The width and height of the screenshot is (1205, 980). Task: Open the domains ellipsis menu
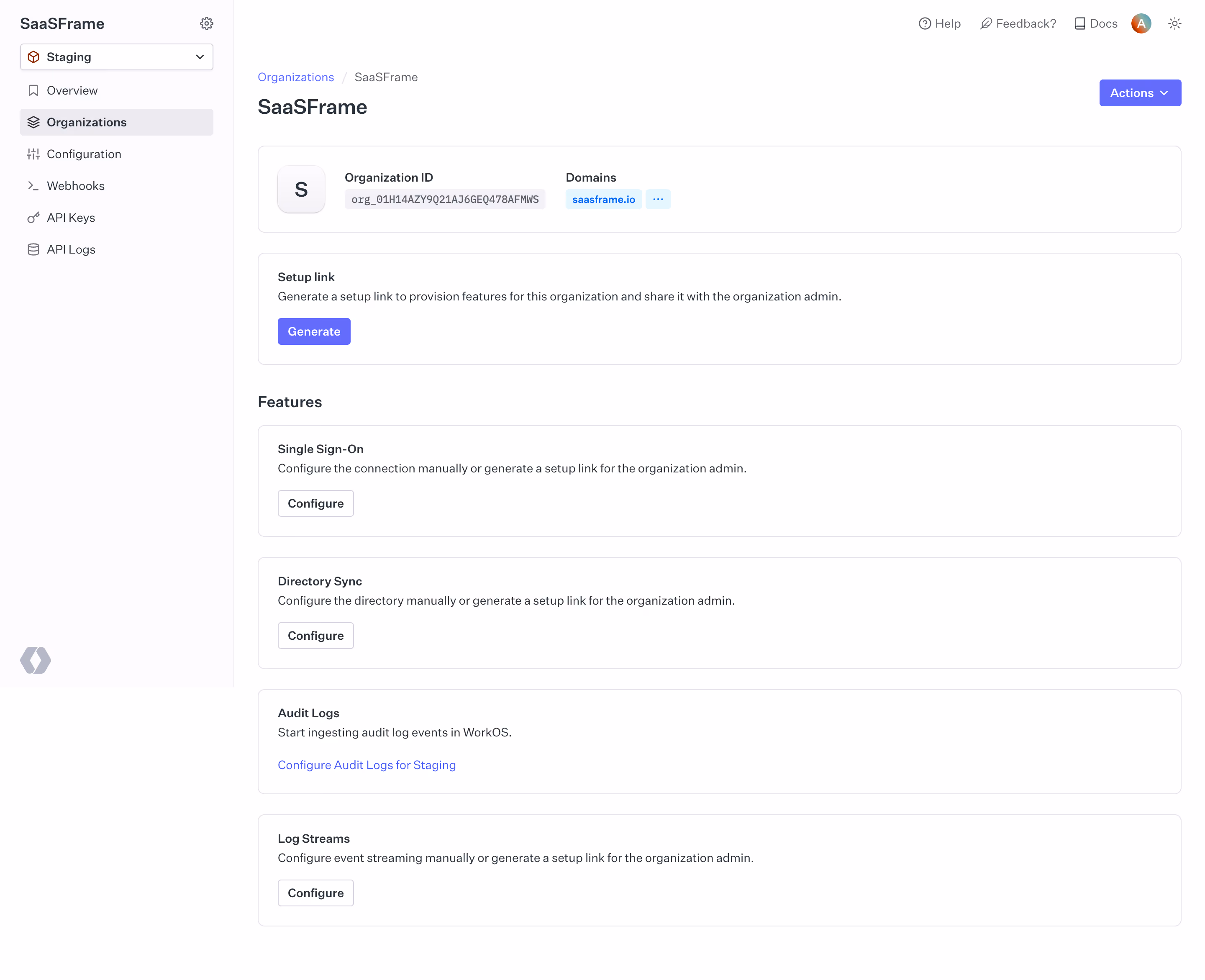pyautogui.click(x=658, y=199)
